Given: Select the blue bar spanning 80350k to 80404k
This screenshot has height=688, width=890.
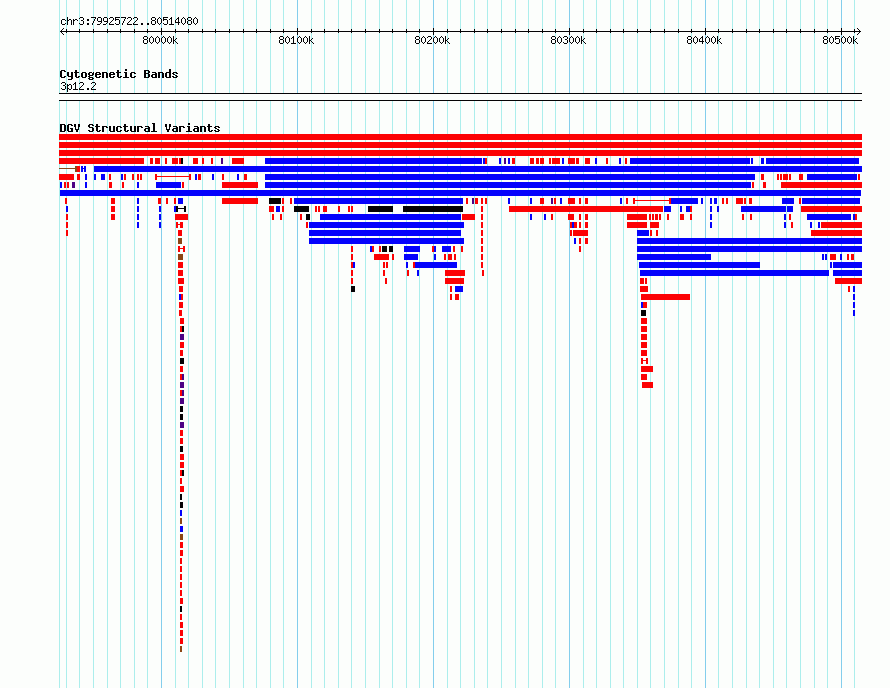Looking at the screenshot, I should point(674,257).
